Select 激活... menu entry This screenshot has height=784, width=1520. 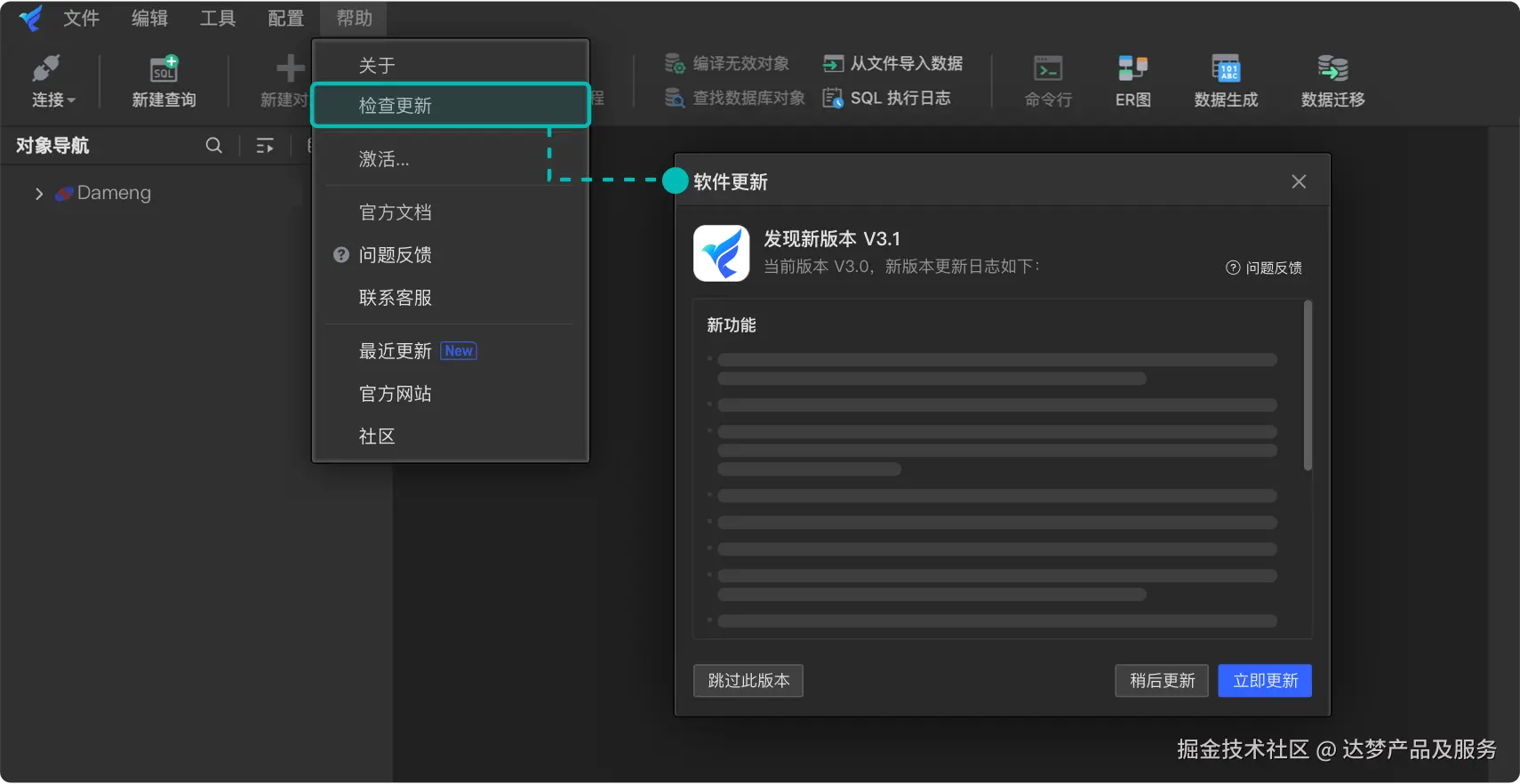[451, 159]
